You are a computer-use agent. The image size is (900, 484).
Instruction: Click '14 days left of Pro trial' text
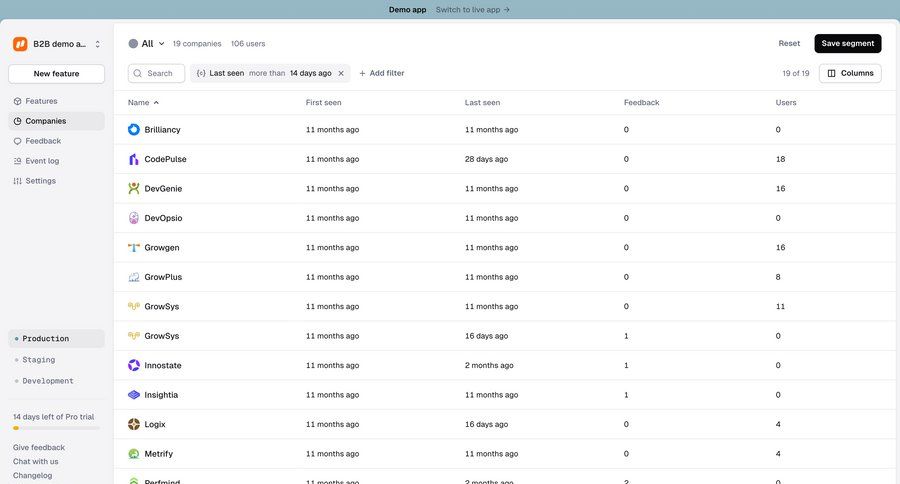click(53, 417)
